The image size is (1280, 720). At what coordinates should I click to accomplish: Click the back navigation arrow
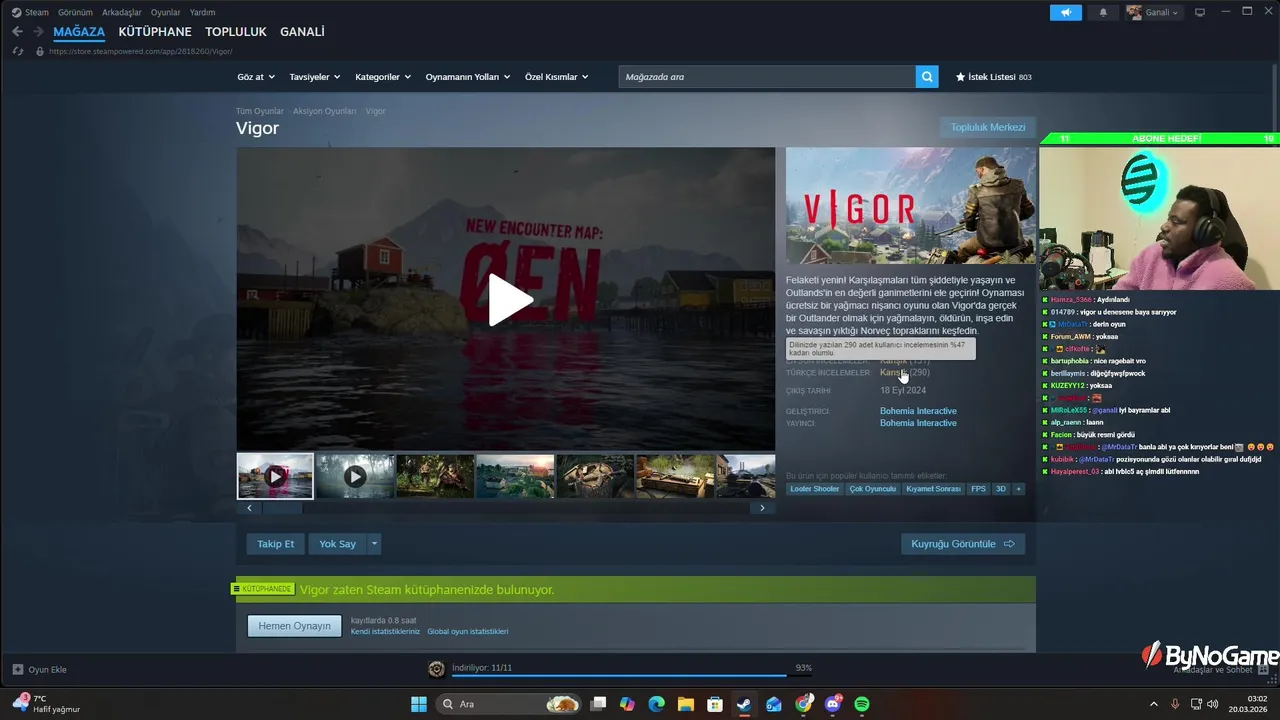click(x=17, y=32)
